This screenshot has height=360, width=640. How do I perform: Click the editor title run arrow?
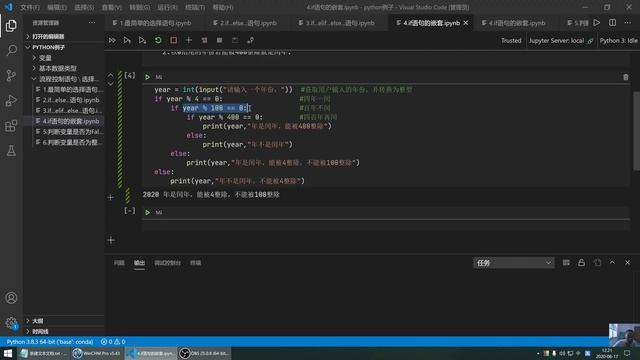[x=597, y=22]
